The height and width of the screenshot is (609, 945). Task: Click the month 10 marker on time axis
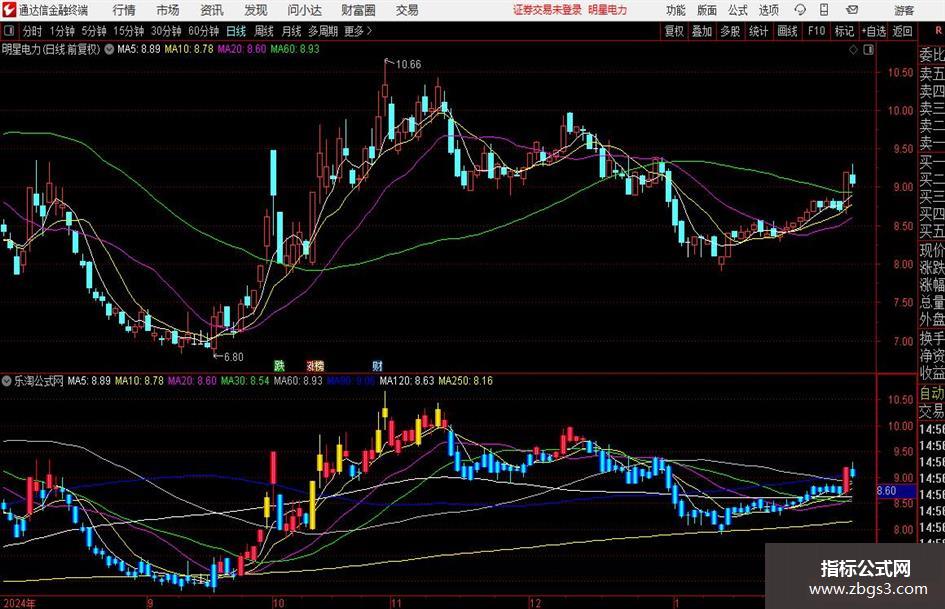pyautogui.click(x=278, y=603)
